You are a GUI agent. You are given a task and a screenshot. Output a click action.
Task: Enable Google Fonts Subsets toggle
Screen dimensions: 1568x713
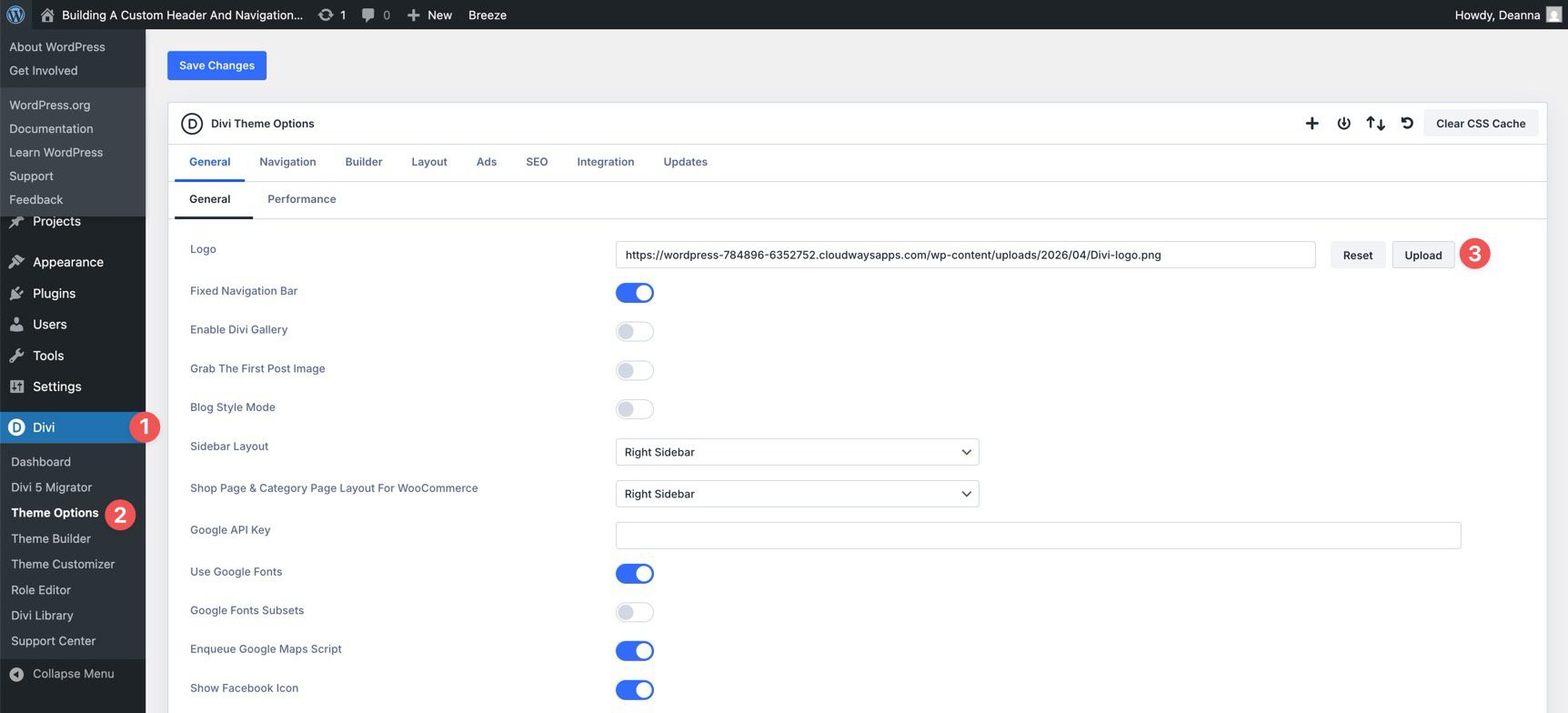pos(635,612)
